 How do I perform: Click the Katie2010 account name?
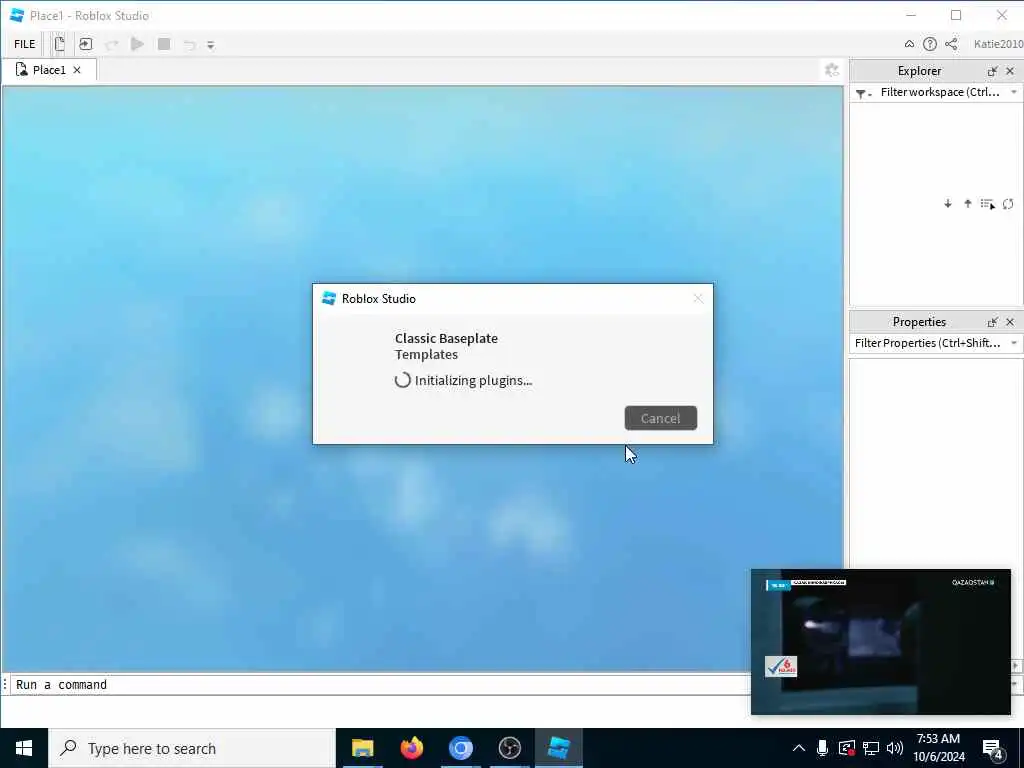[998, 44]
